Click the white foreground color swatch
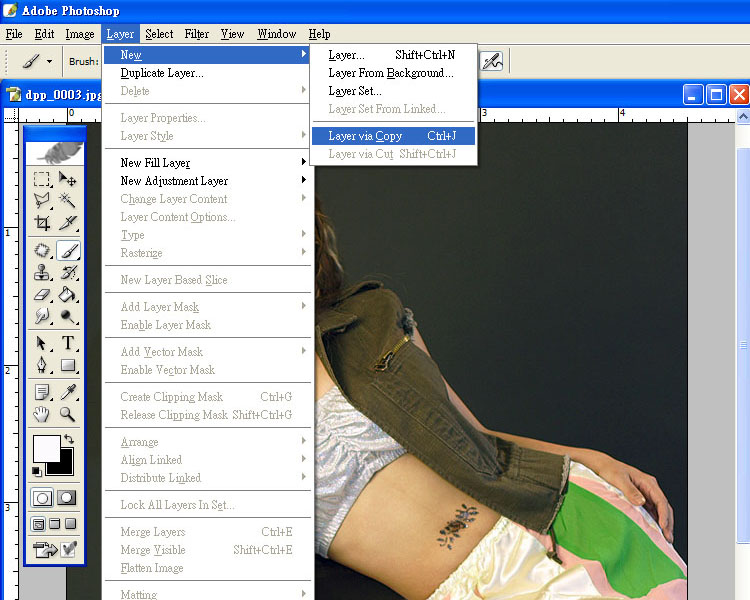The height and width of the screenshot is (600, 750). (45, 449)
